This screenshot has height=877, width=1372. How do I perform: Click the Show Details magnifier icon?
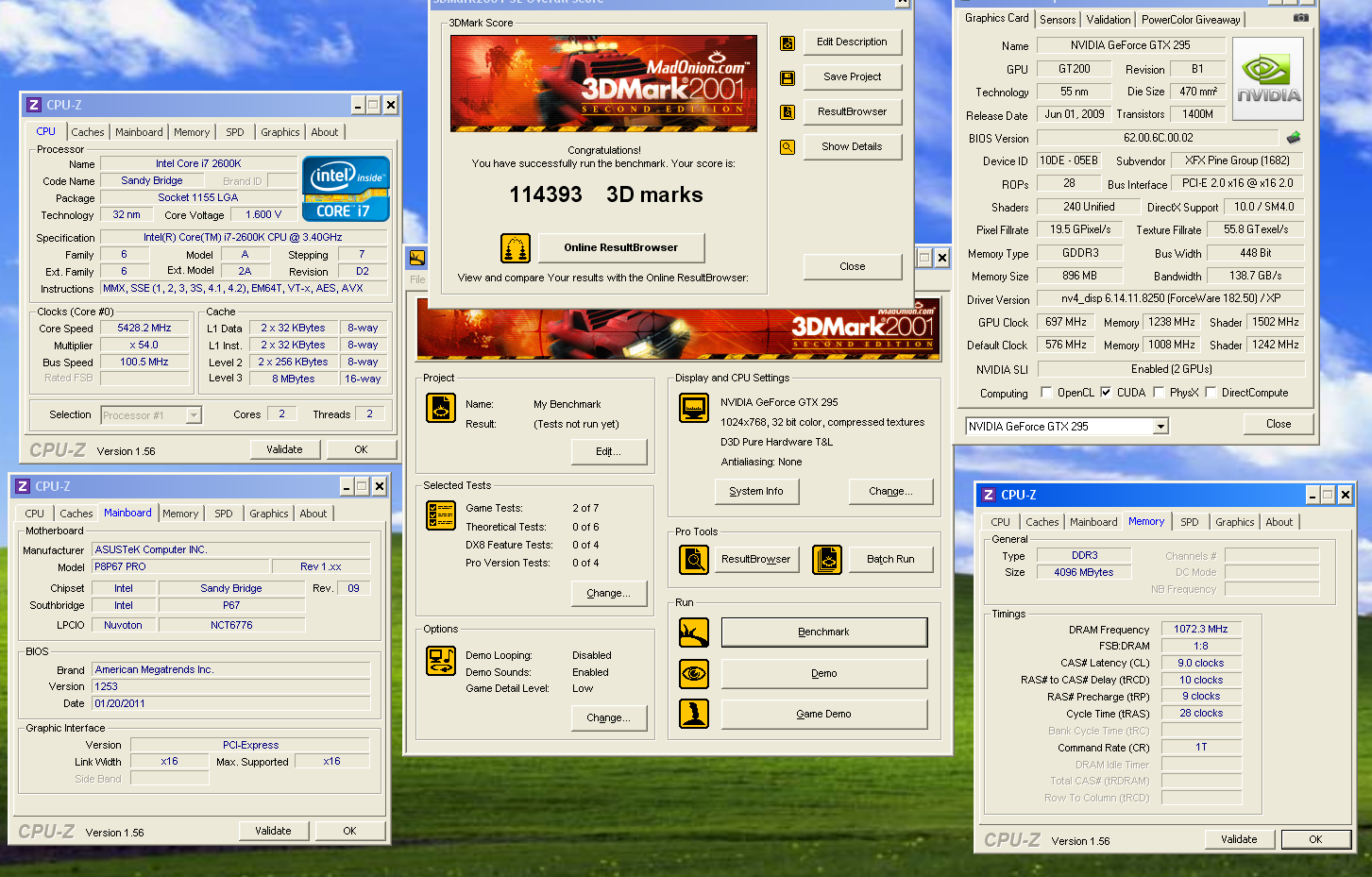pyautogui.click(x=788, y=147)
